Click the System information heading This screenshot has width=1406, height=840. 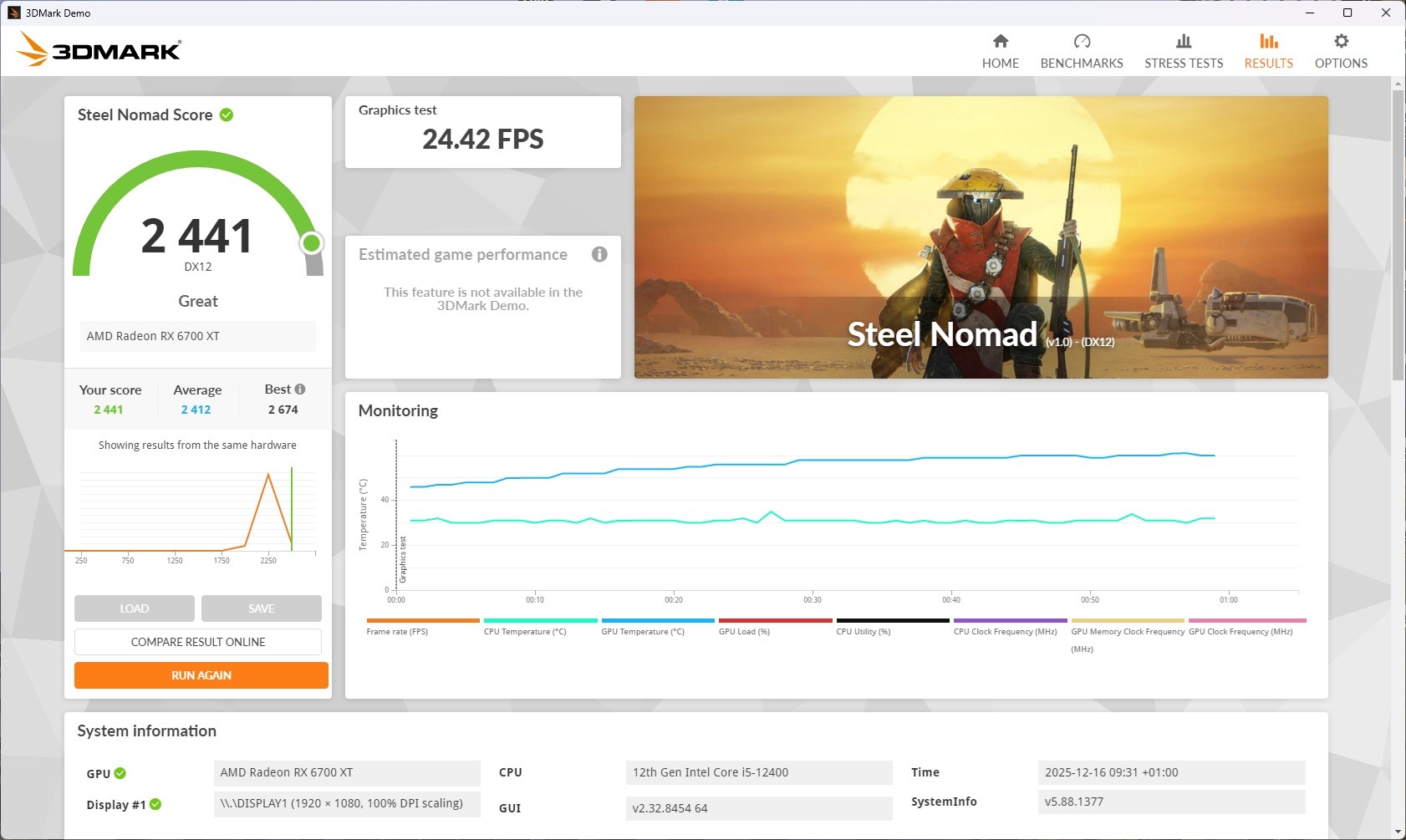[147, 731]
